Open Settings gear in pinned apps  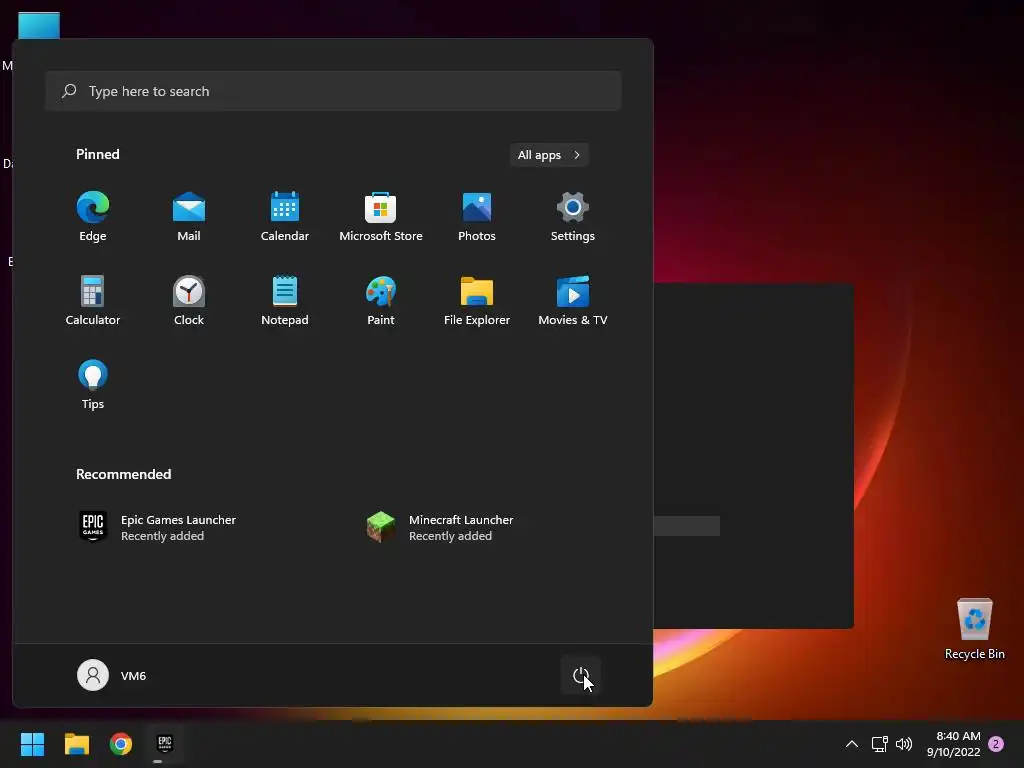573,217
